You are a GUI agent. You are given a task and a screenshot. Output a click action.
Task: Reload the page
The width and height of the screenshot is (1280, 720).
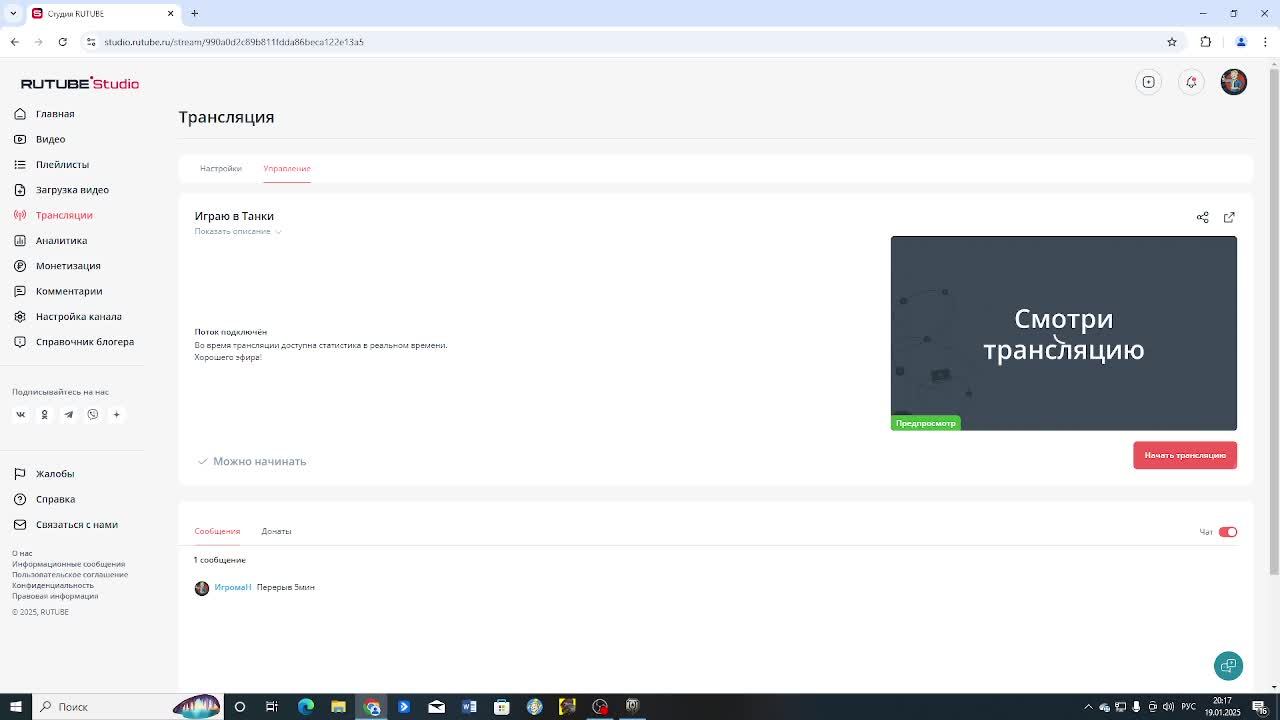(62, 42)
